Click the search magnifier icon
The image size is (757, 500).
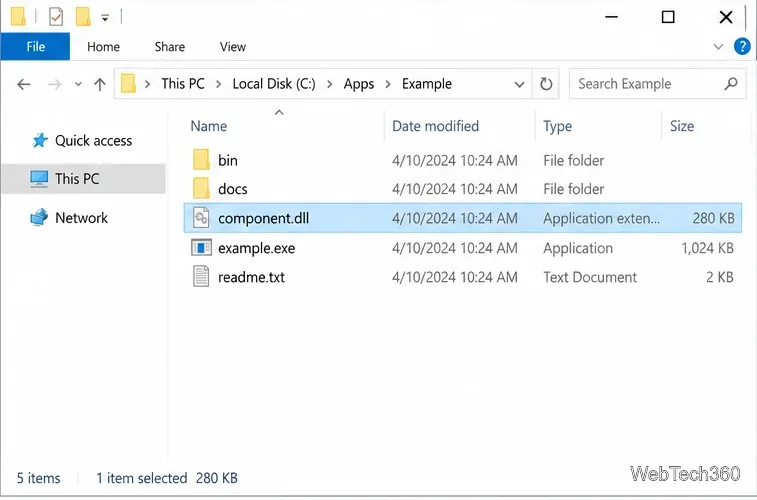tap(731, 84)
